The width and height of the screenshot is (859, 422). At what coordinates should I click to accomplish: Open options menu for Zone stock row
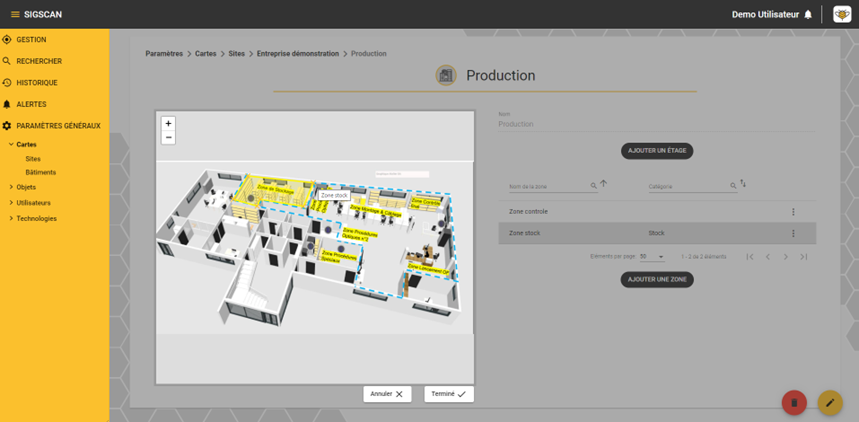coord(793,233)
